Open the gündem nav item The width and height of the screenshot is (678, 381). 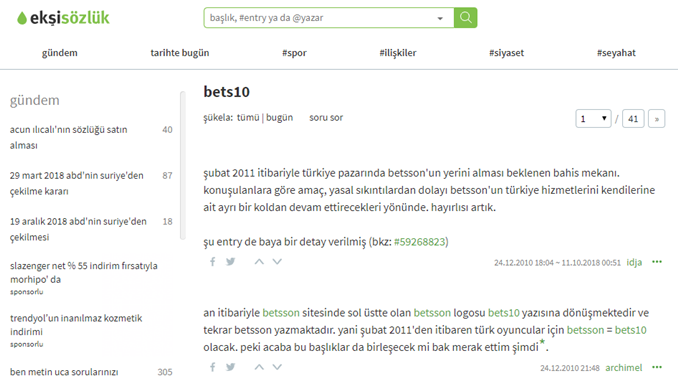pos(60,53)
